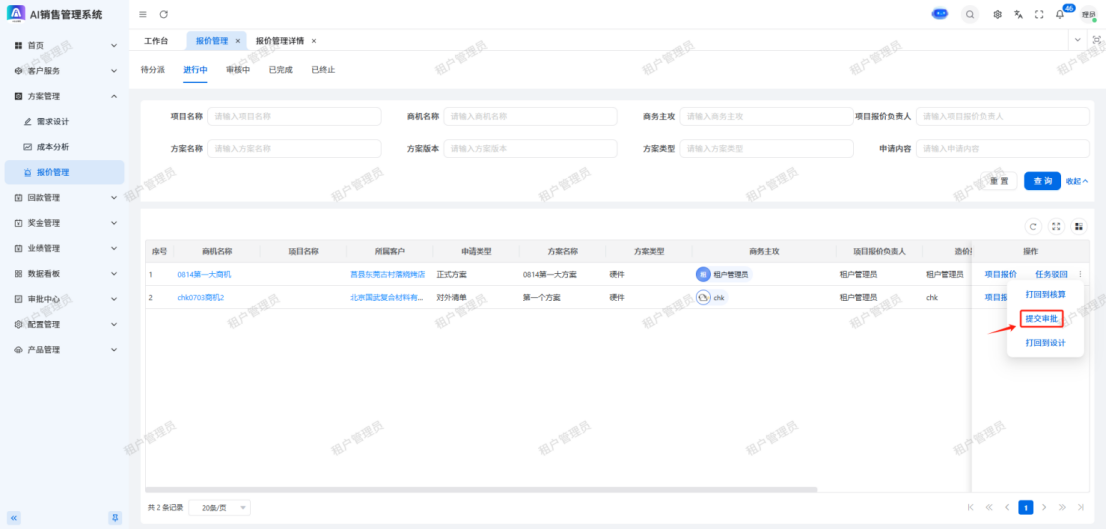Open column settings grid icon above table
Screen dimensions: 1106x529
tap(1077, 226)
